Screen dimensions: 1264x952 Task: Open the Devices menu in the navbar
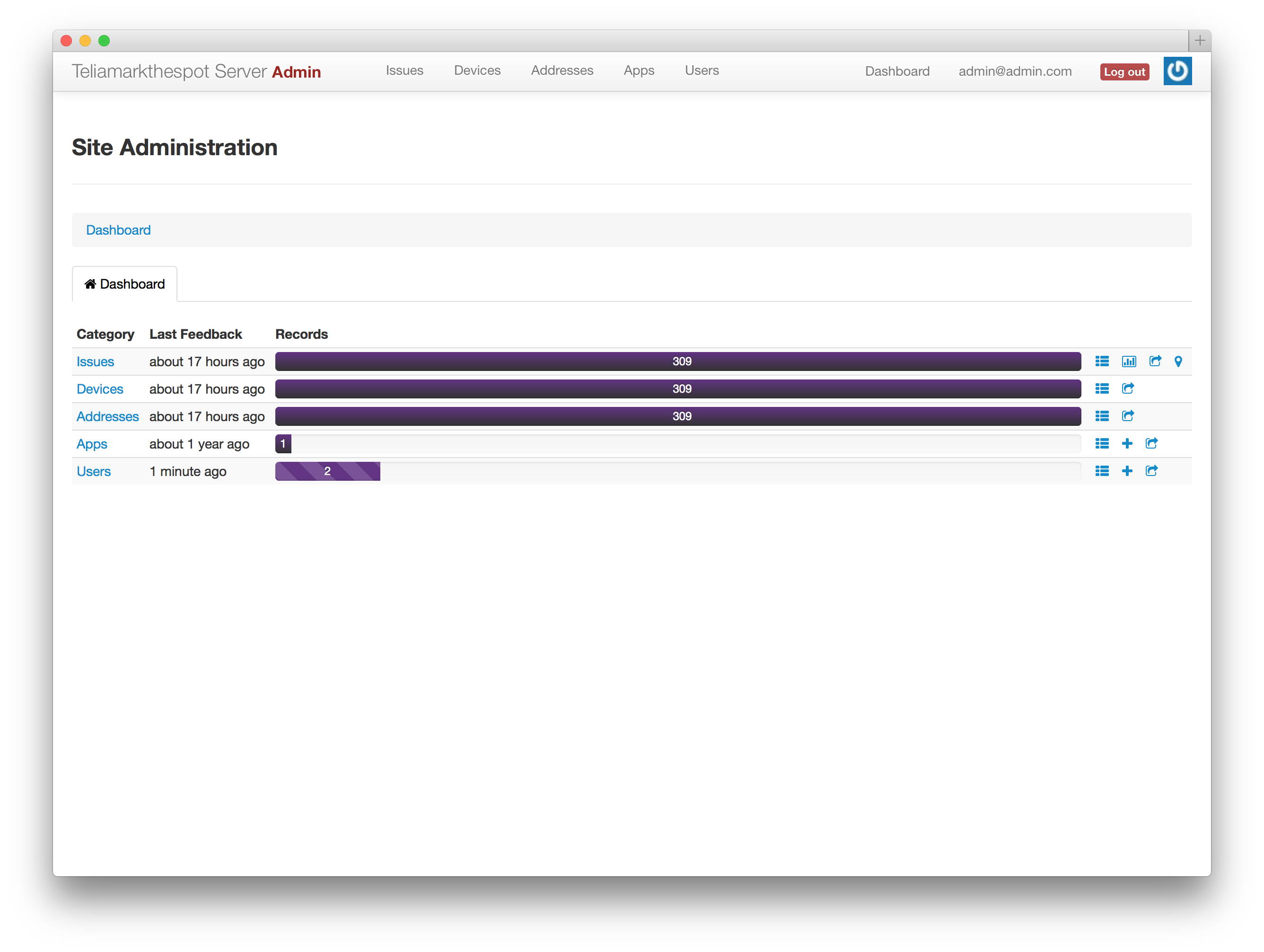pyautogui.click(x=477, y=71)
